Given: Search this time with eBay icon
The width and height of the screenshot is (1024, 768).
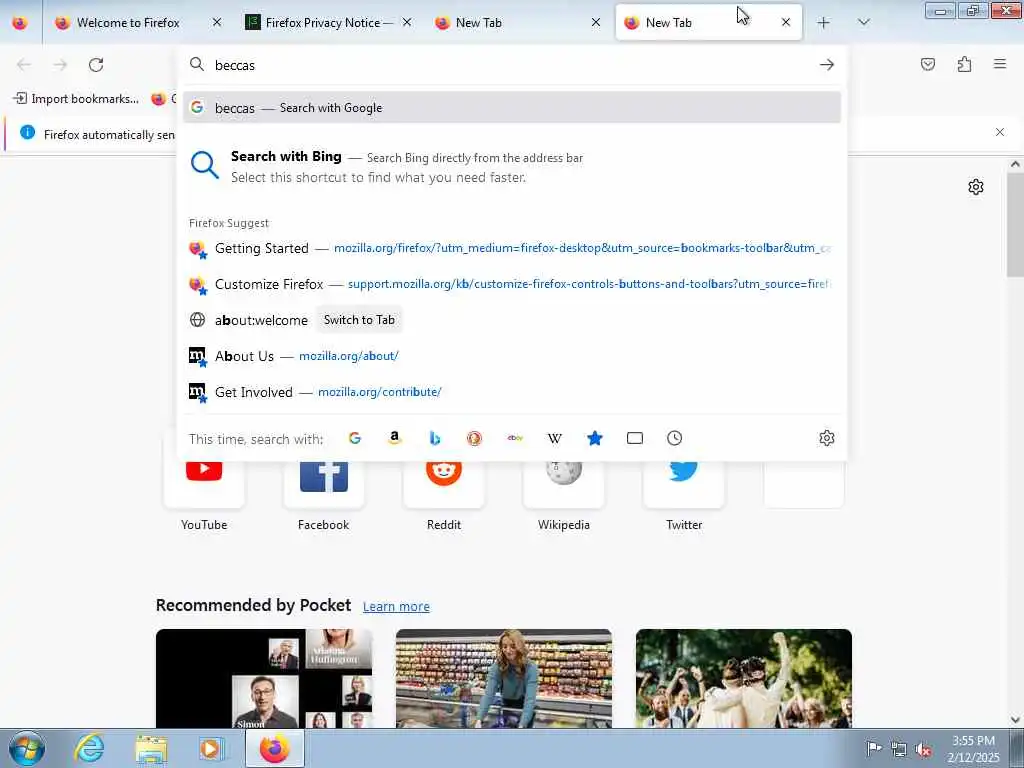Looking at the screenshot, I should click(515, 438).
